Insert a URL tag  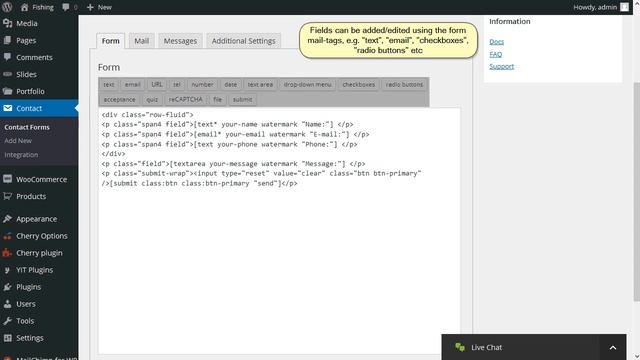coord(157,84)
